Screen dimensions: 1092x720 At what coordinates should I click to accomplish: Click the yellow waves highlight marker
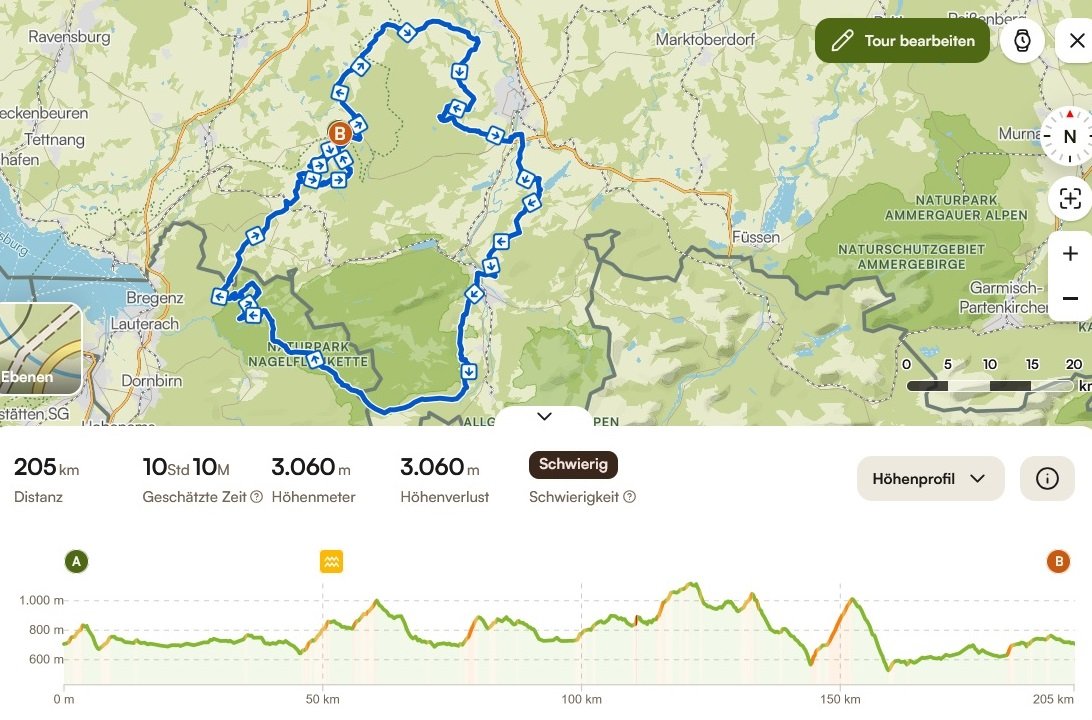click(x=332, y=561)
